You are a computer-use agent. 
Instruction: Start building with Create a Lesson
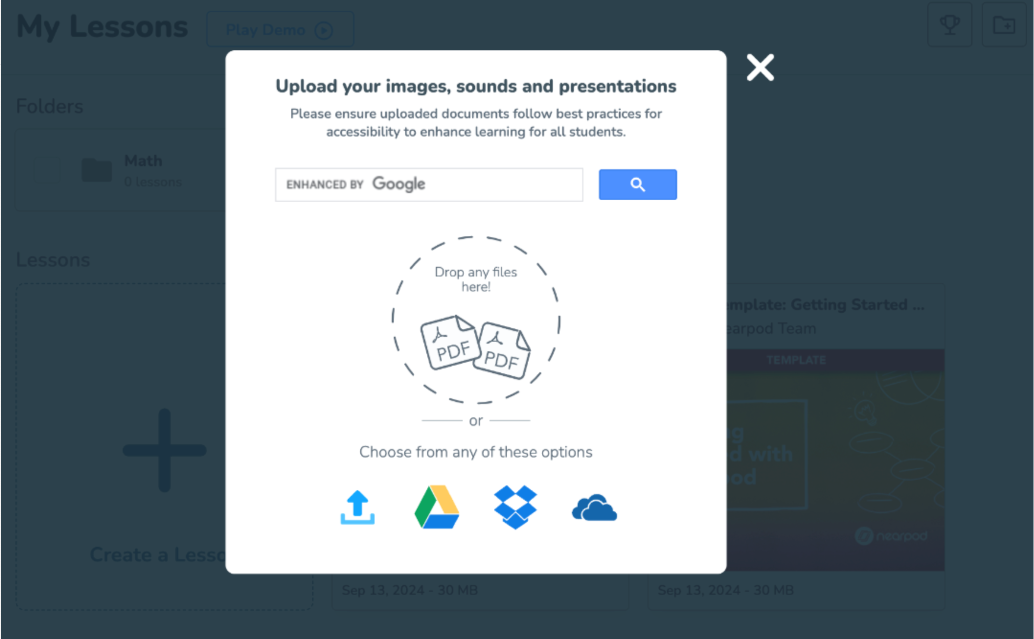coord(164,450)
